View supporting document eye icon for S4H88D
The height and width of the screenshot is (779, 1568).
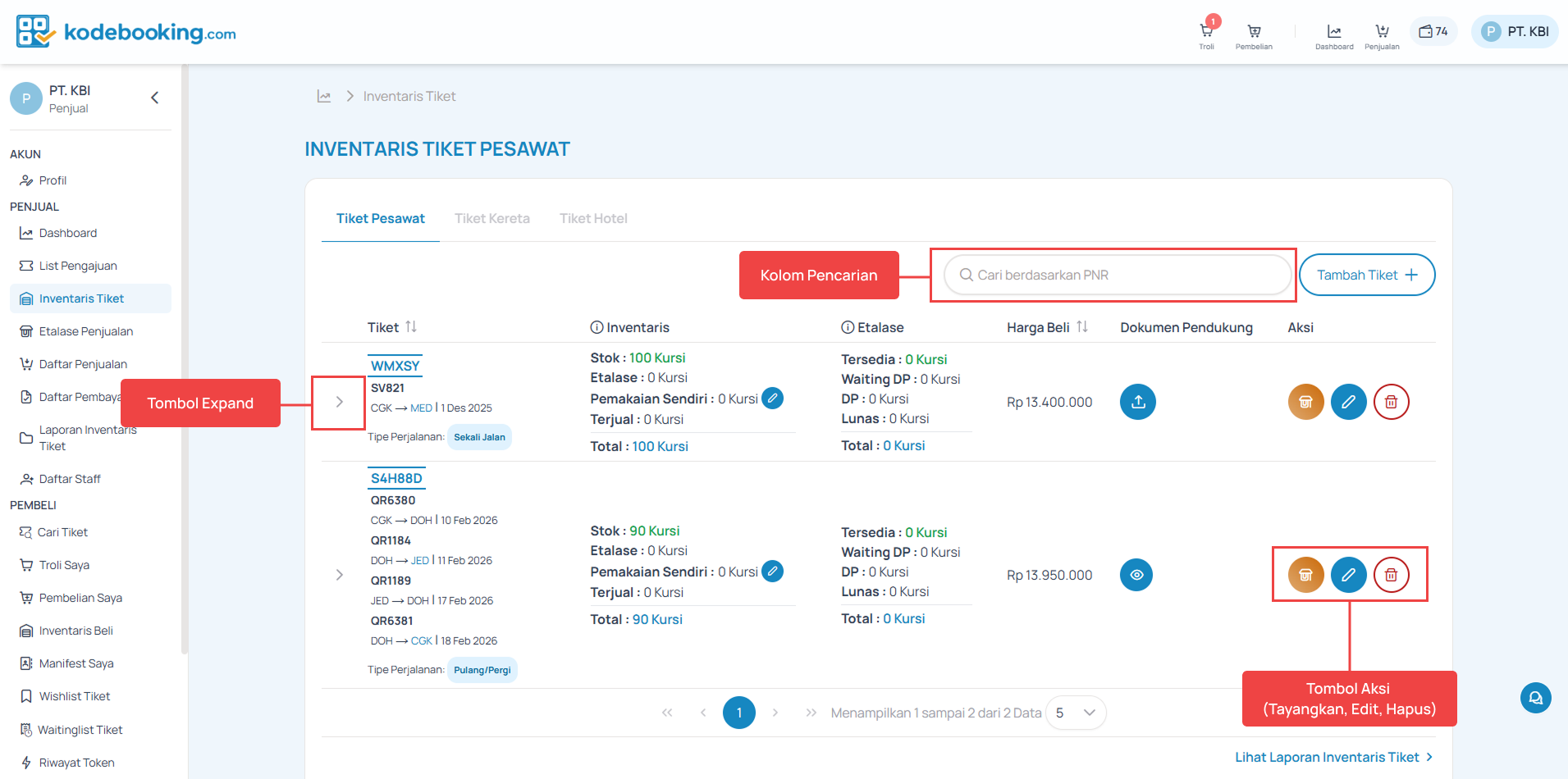pyautogui.click(x=1136, y=575)
